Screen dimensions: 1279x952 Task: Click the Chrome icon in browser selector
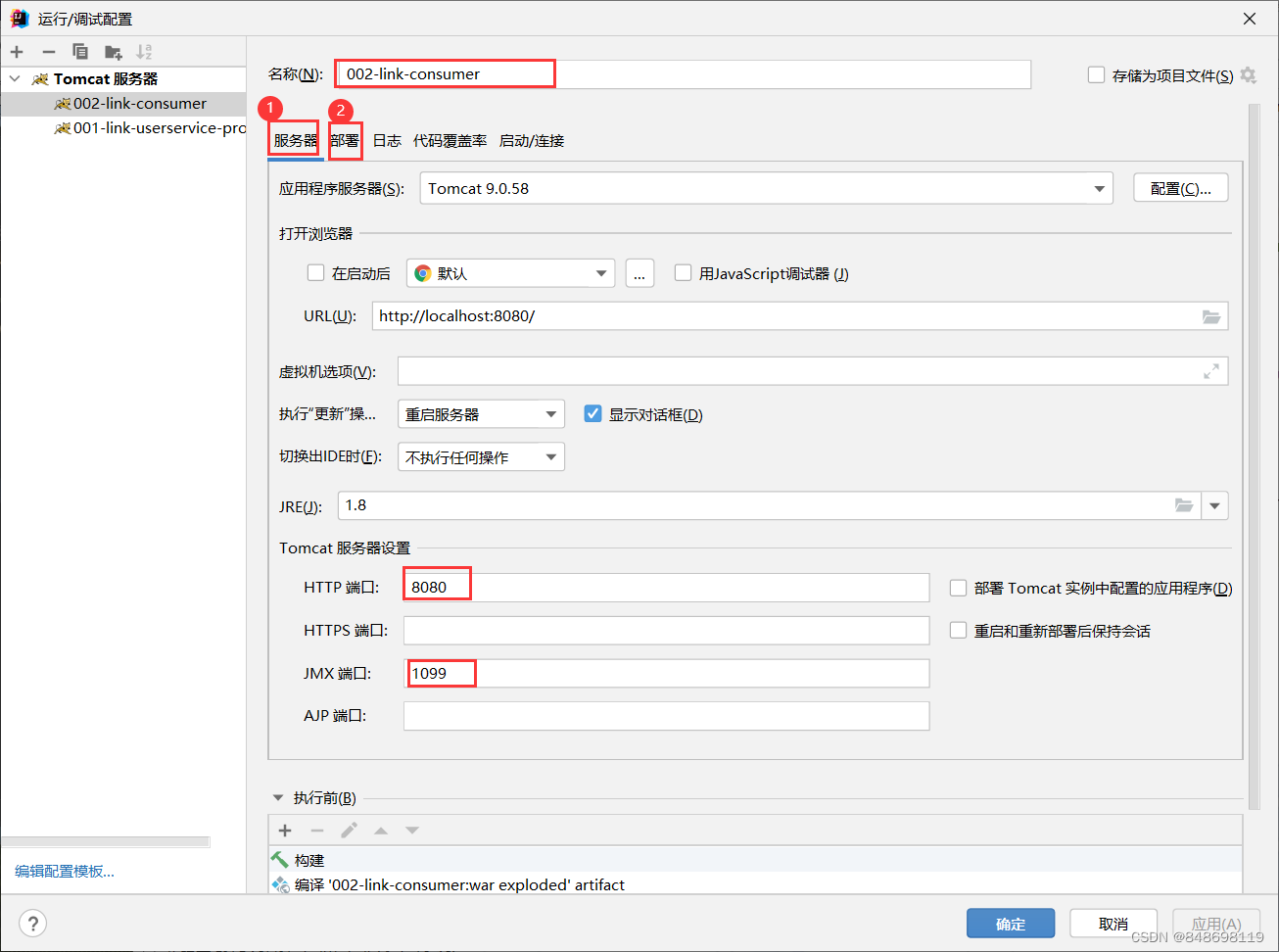(x=423, y=273)
